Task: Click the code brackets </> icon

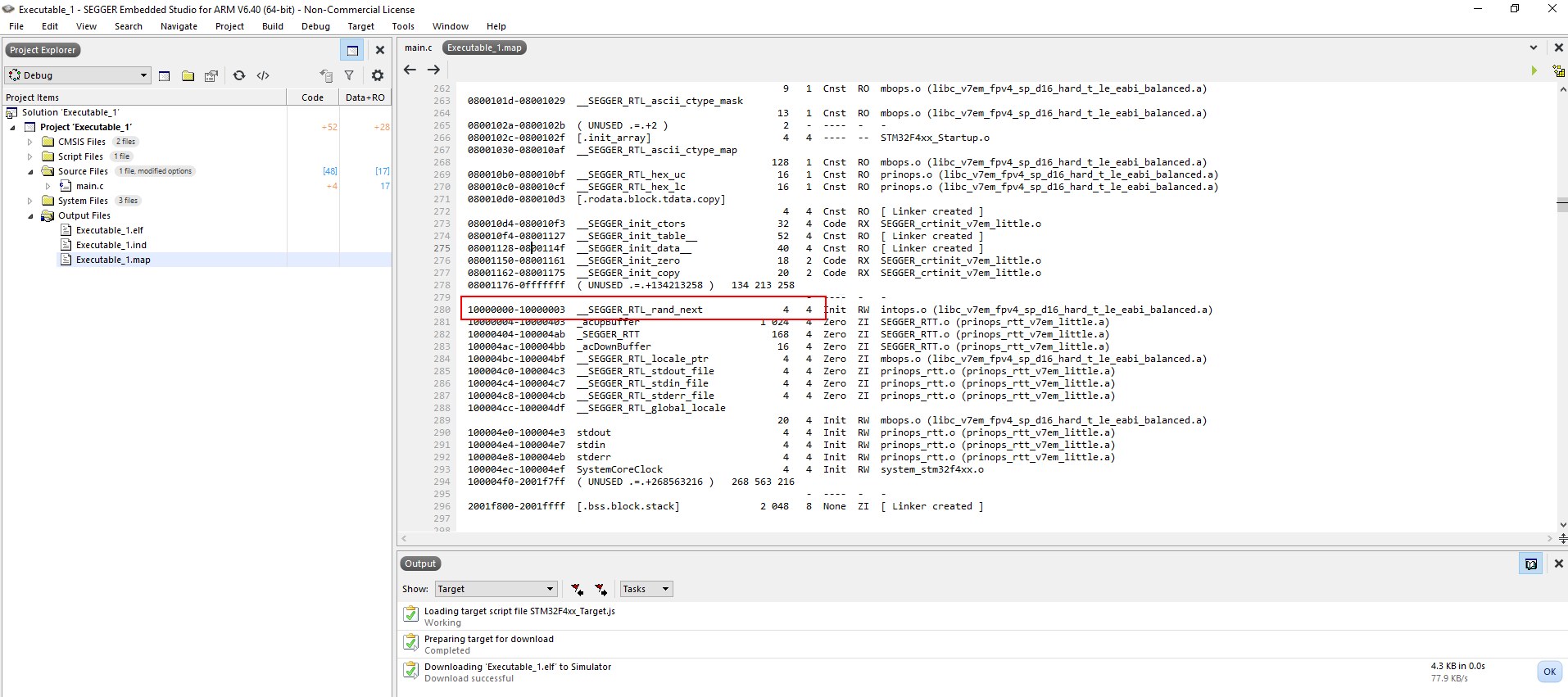Action: (263, 75)
